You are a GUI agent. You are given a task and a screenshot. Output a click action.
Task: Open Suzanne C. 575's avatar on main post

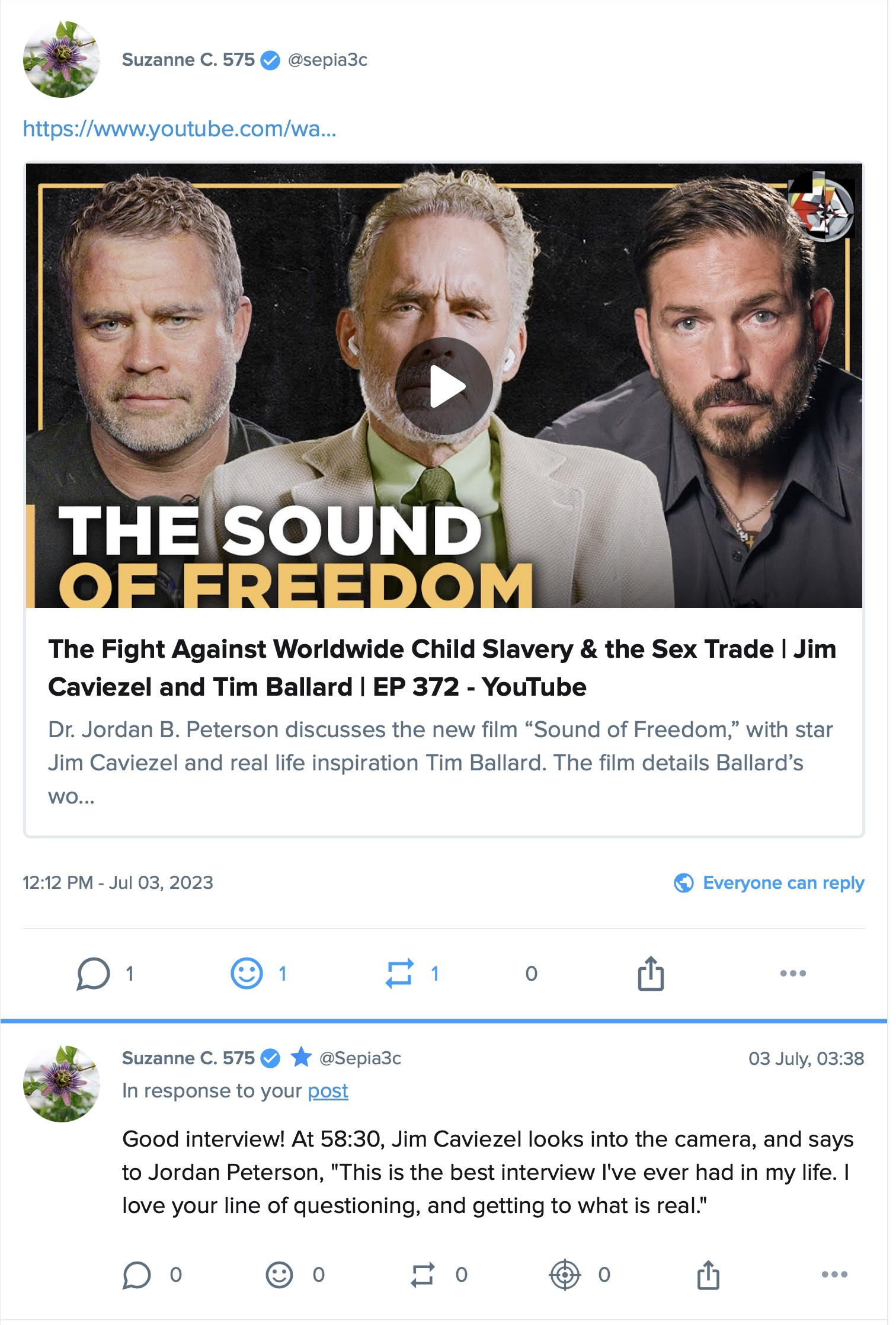pyautogui.click(x=61, y=59)
